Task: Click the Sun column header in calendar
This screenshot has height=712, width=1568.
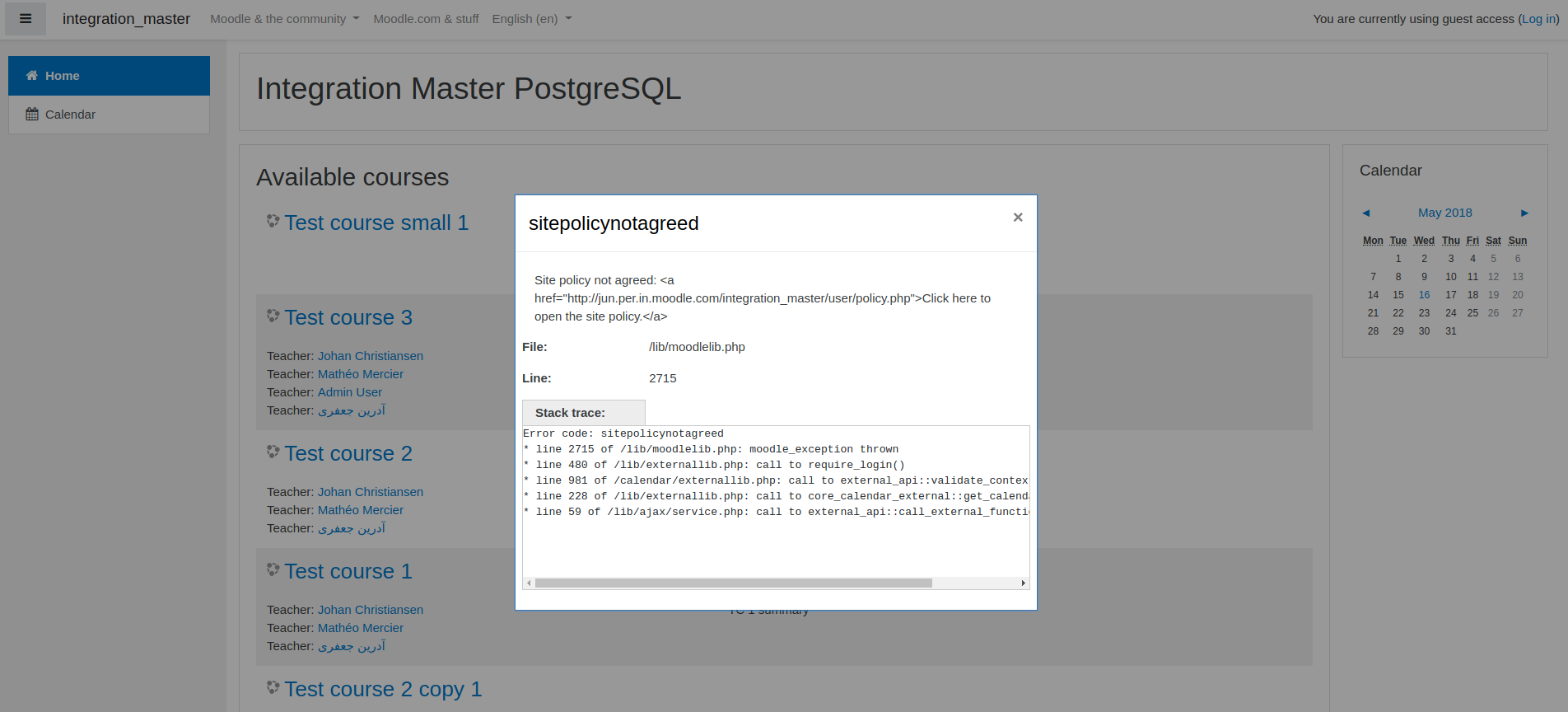Action: (x=1518, y=241)
